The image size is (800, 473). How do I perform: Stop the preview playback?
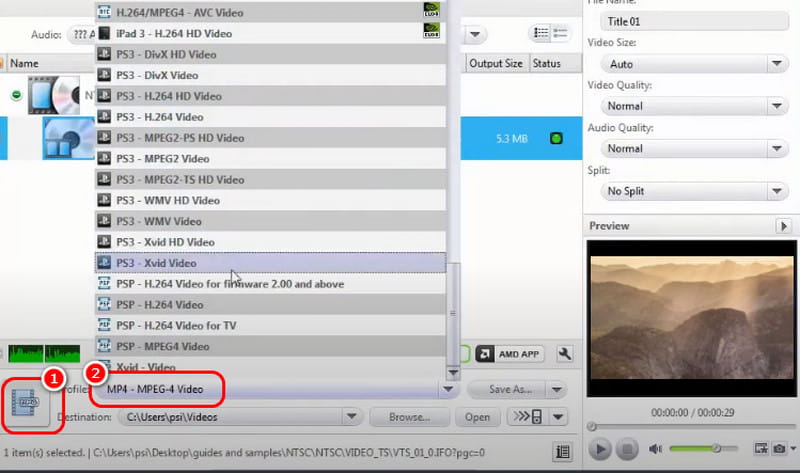point(627,449)
